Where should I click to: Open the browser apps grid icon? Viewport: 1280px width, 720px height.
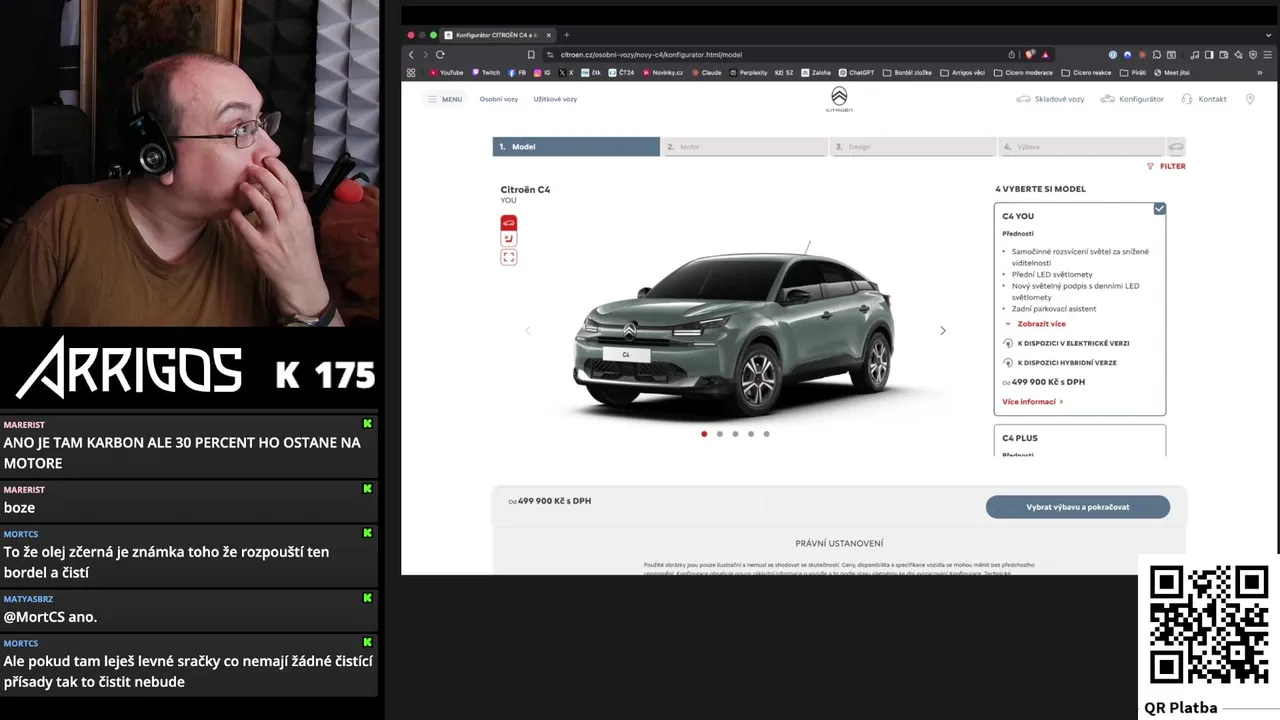pyautogui.click(x=411, y=72)
